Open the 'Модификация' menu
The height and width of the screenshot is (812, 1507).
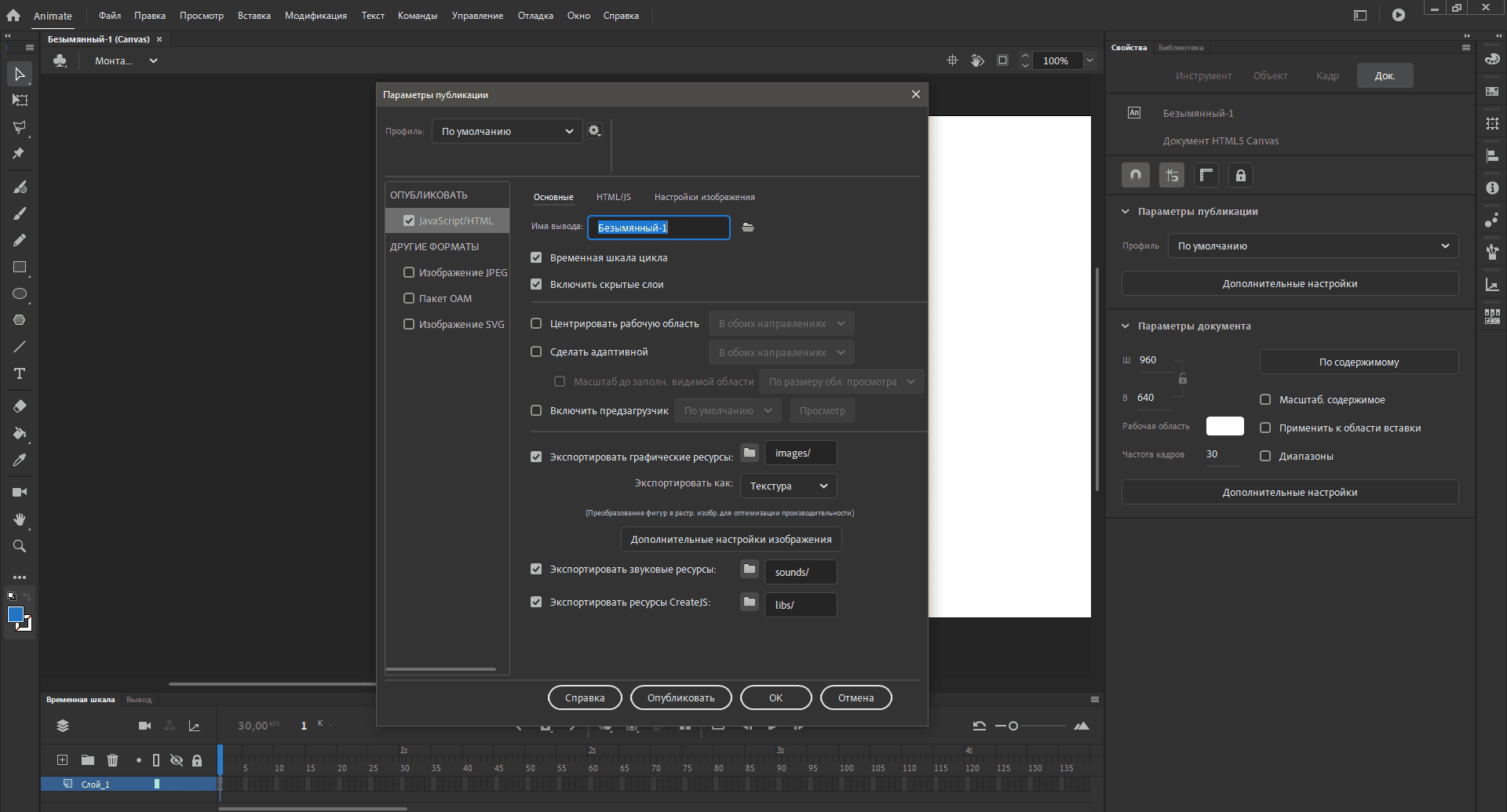(x=316, y=16)
